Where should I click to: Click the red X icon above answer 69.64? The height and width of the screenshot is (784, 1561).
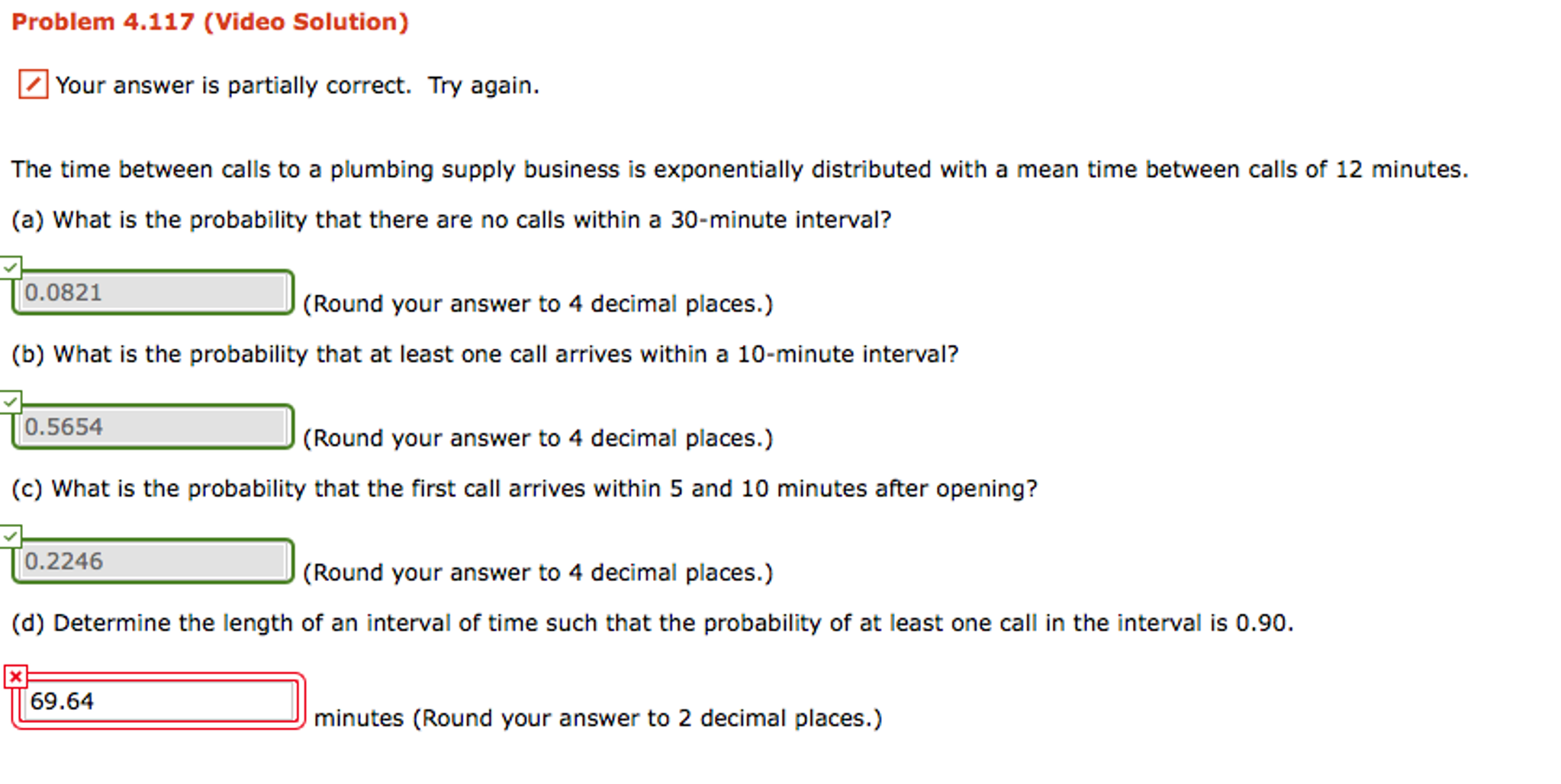15,676
